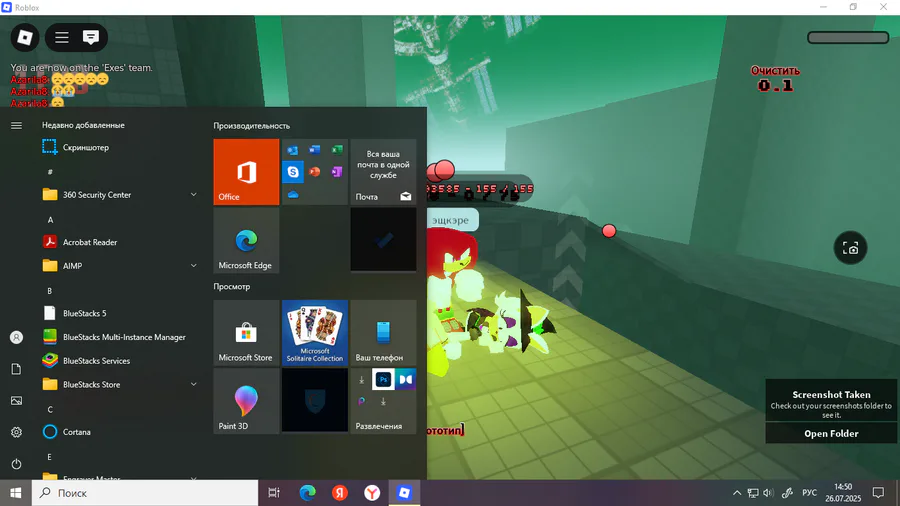Open the Yandex Browser taskbar icon
Image resolution: width=900 pixels, height=506 pixels.
(x=372, y=493)
